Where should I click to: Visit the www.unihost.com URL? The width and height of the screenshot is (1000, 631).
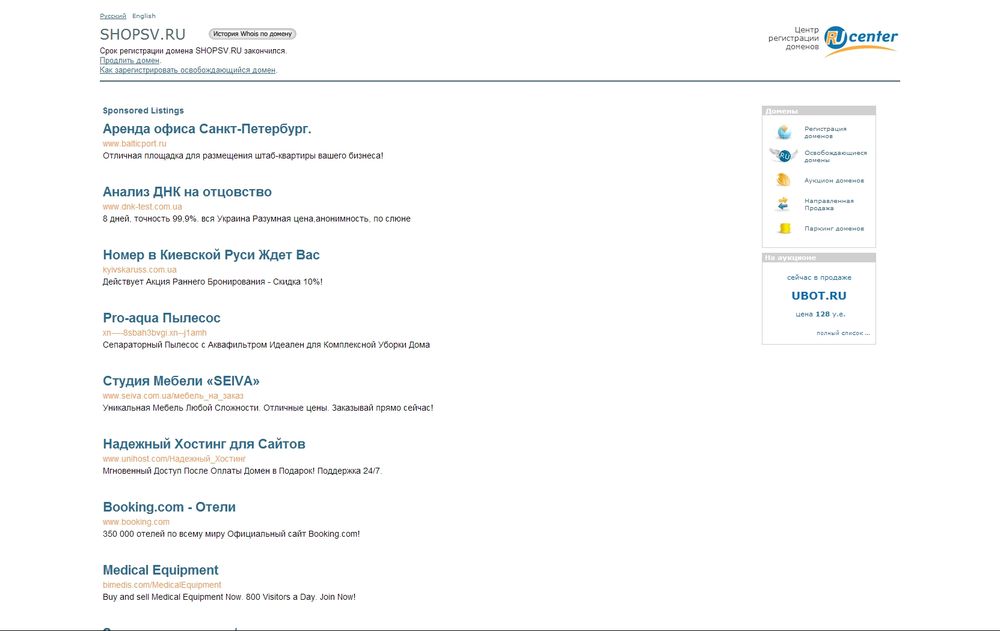174,459
